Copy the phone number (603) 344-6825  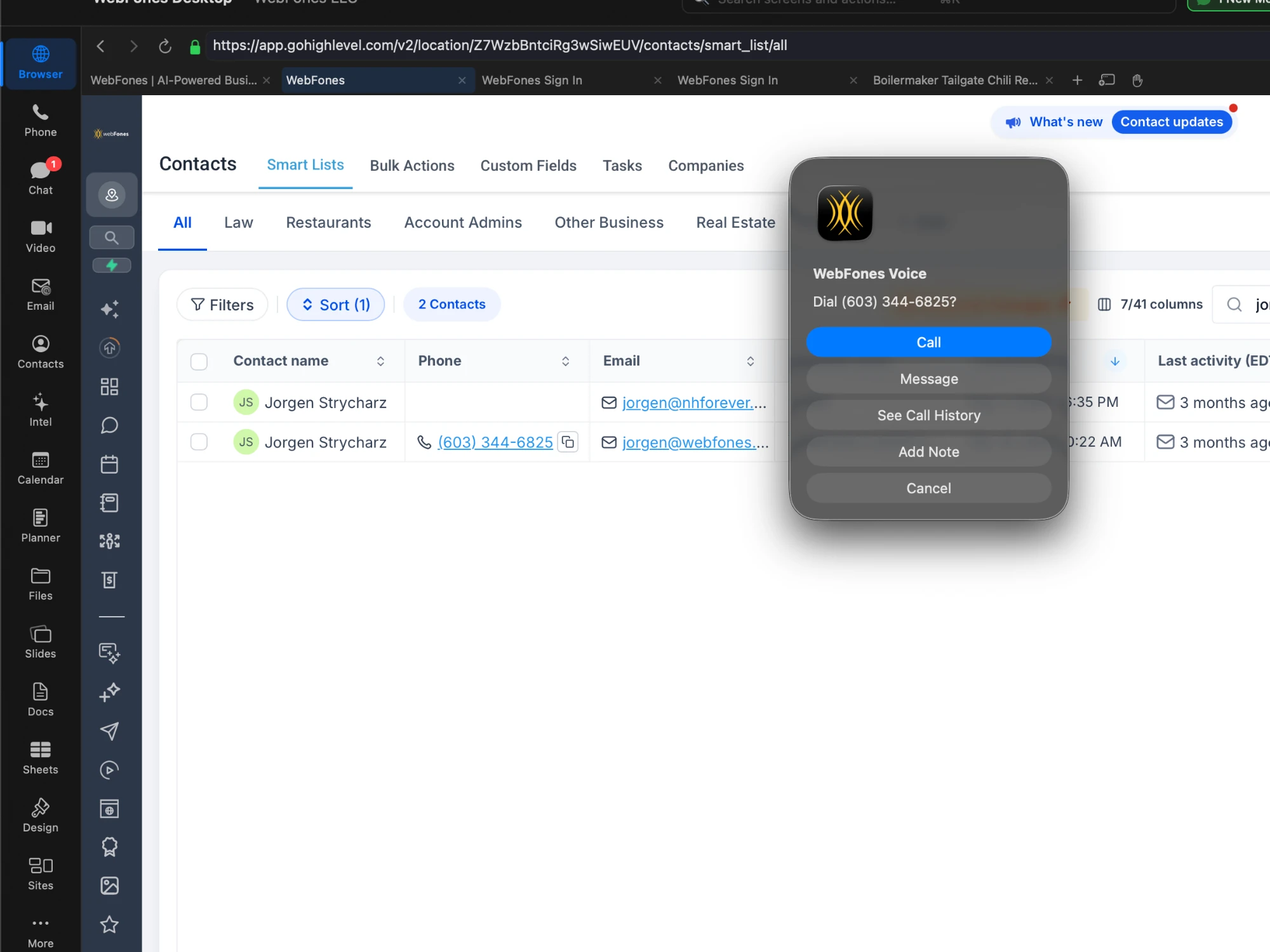568,442
